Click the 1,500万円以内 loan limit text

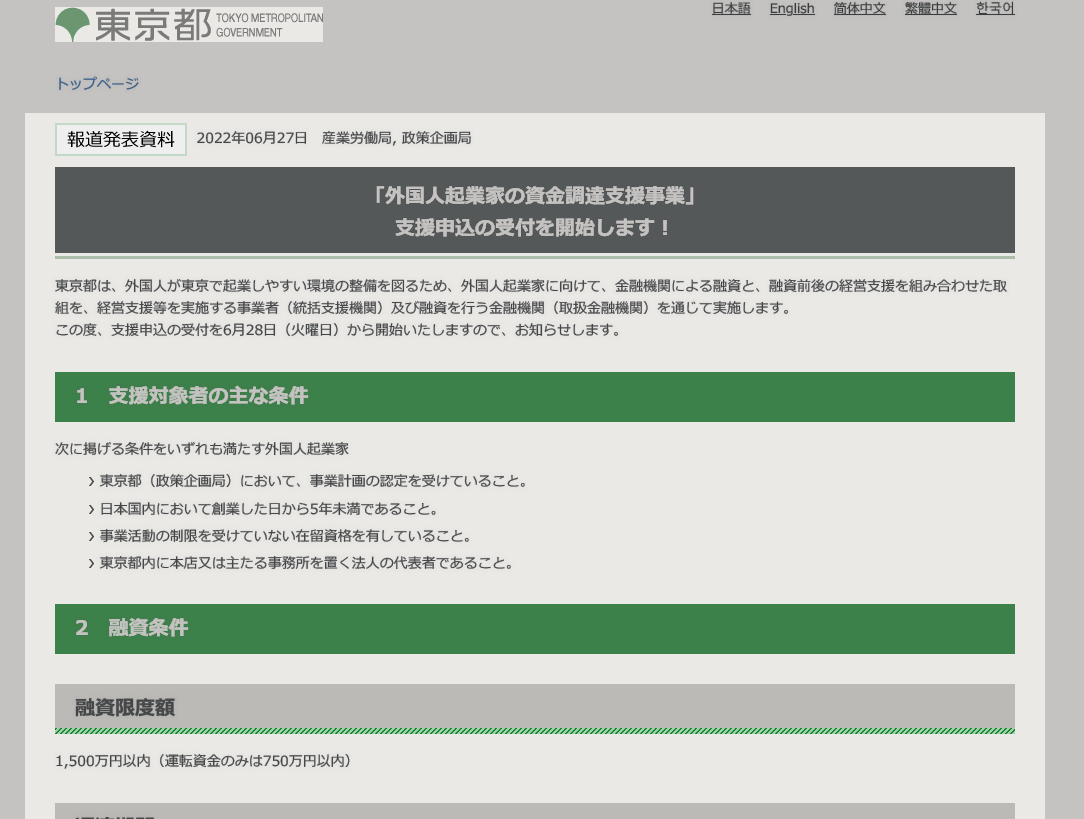pyautogui.click(x=102, y=761)
